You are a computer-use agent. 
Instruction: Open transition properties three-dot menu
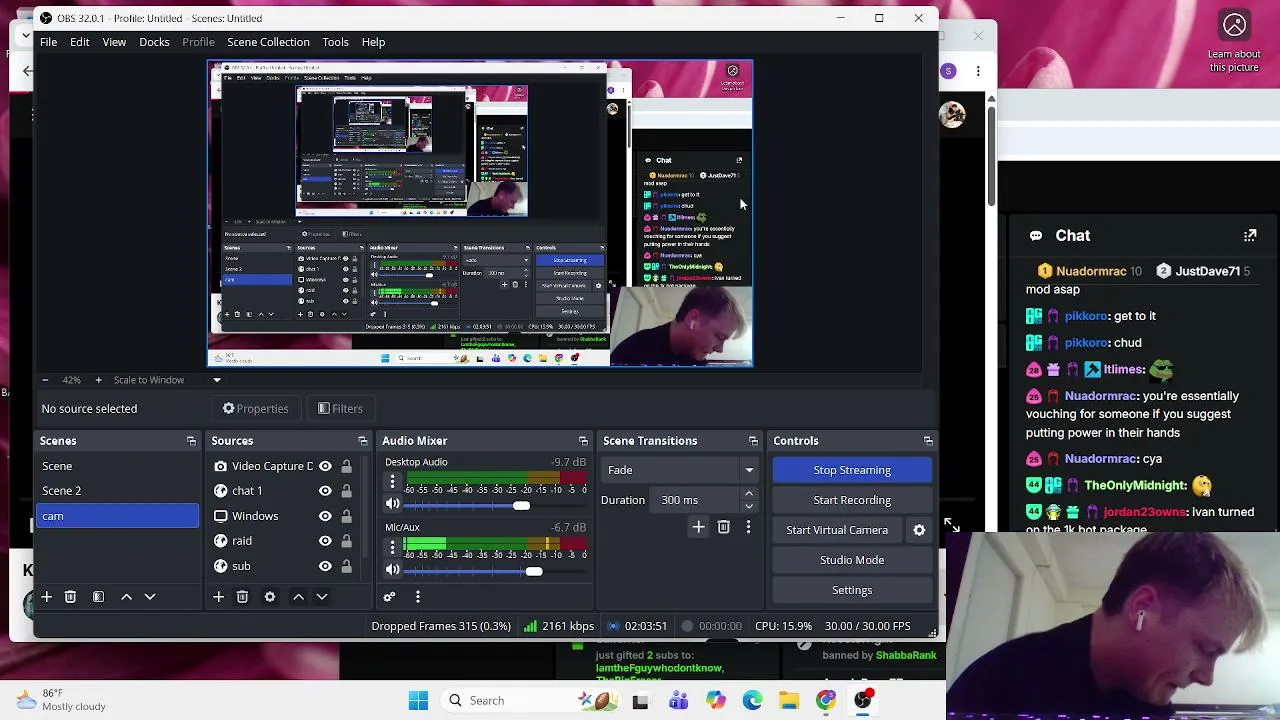(748, 527)
